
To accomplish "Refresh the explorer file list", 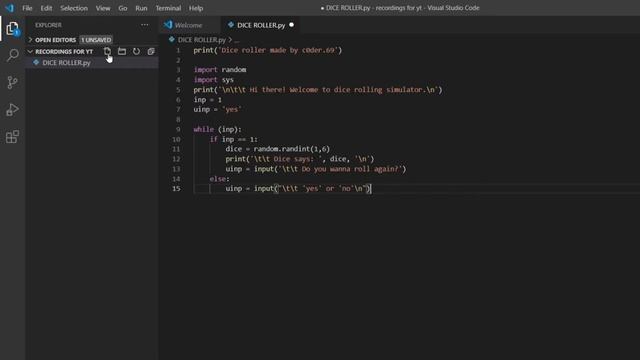I will [136, 51].
